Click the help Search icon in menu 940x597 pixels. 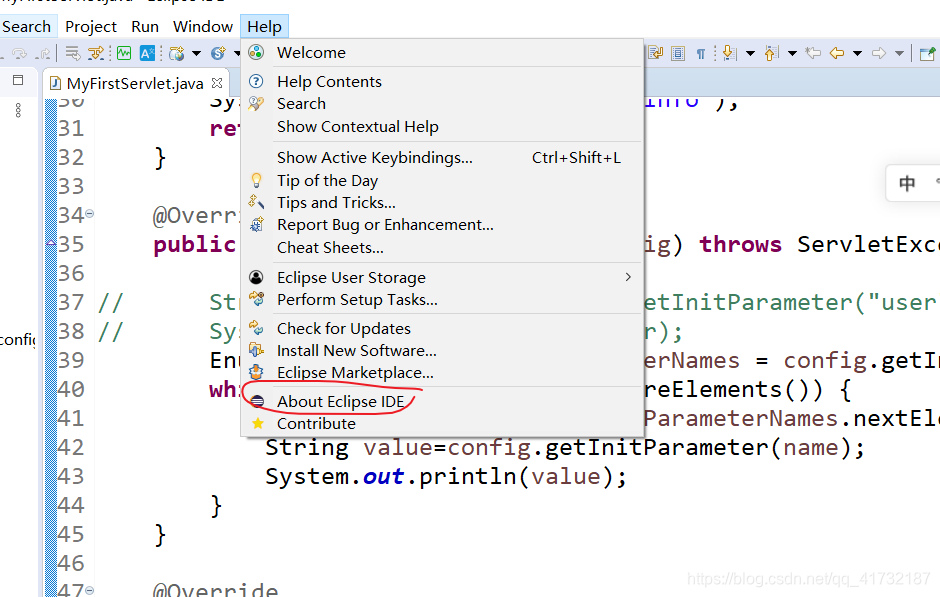click(x=257, y=104)
